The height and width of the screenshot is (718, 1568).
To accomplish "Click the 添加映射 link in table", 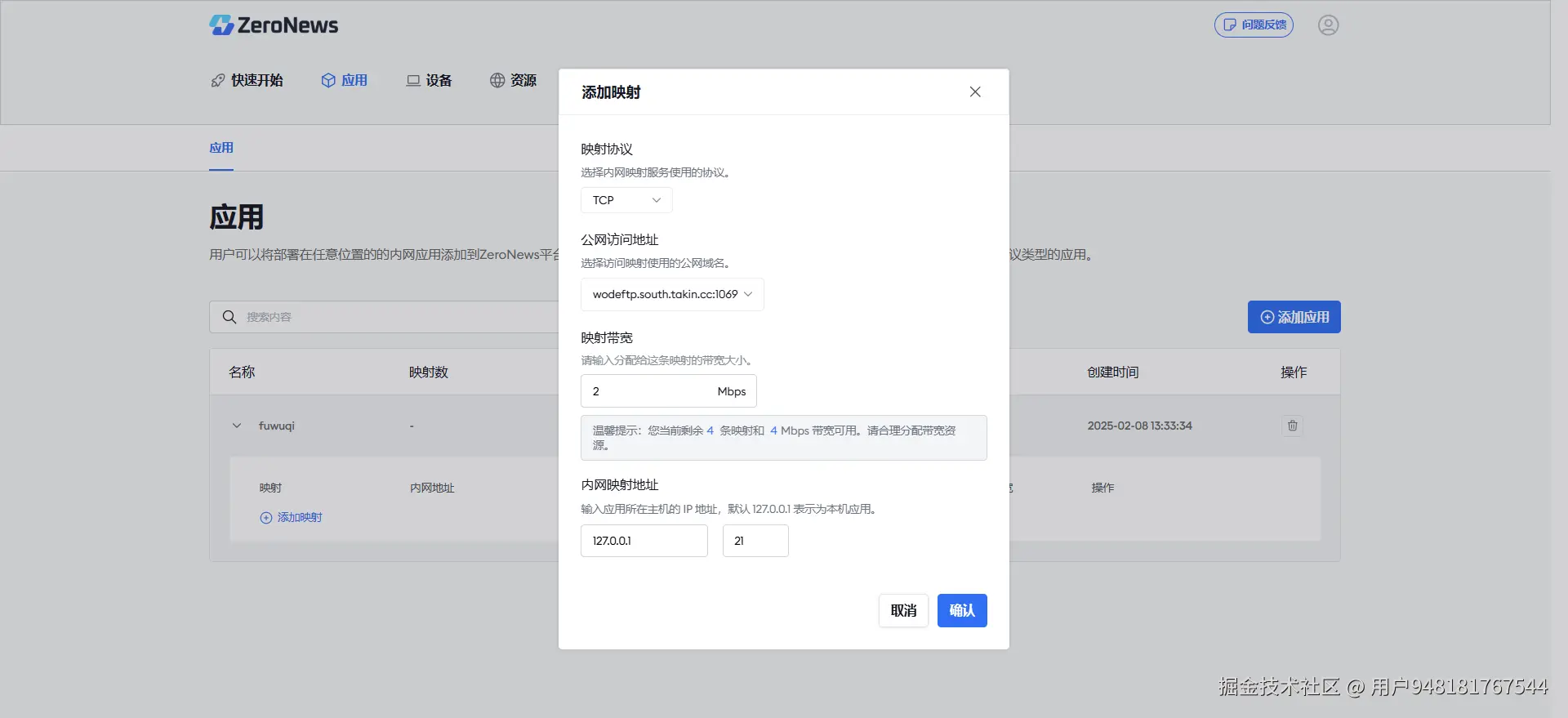I will [x=292, y=517].
